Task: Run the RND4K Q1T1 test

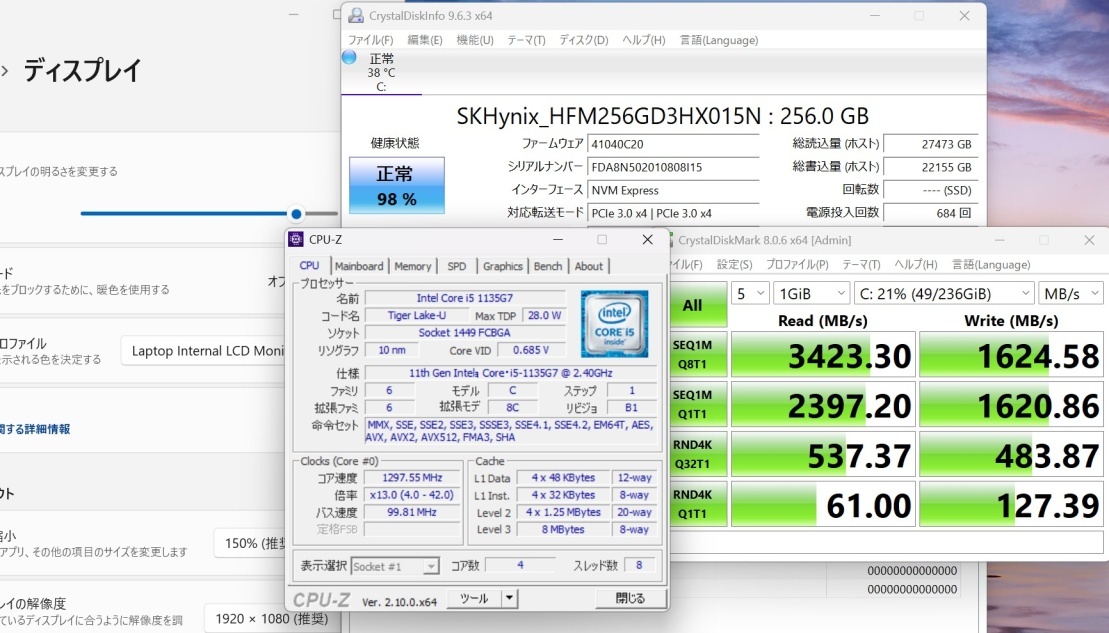Action: pyautogui.click(x=698, y=504)
